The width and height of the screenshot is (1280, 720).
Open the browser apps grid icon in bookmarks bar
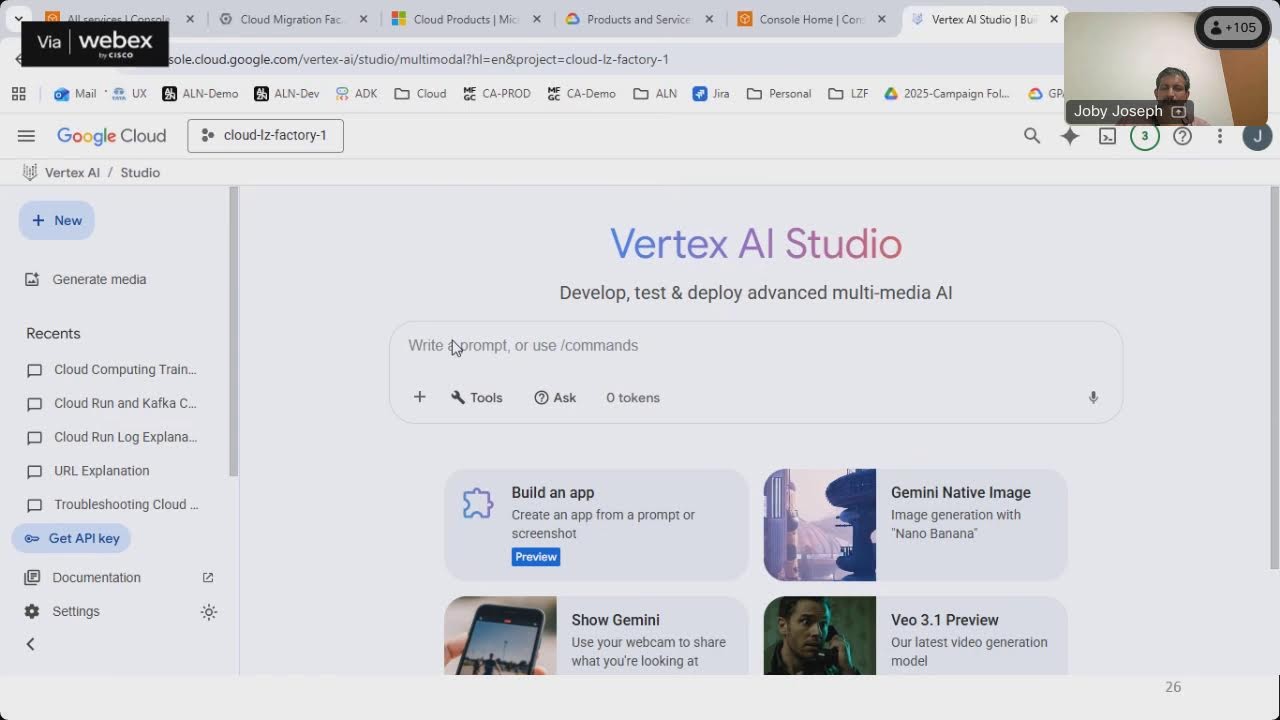pyautogui.click(x=18, y=94)
